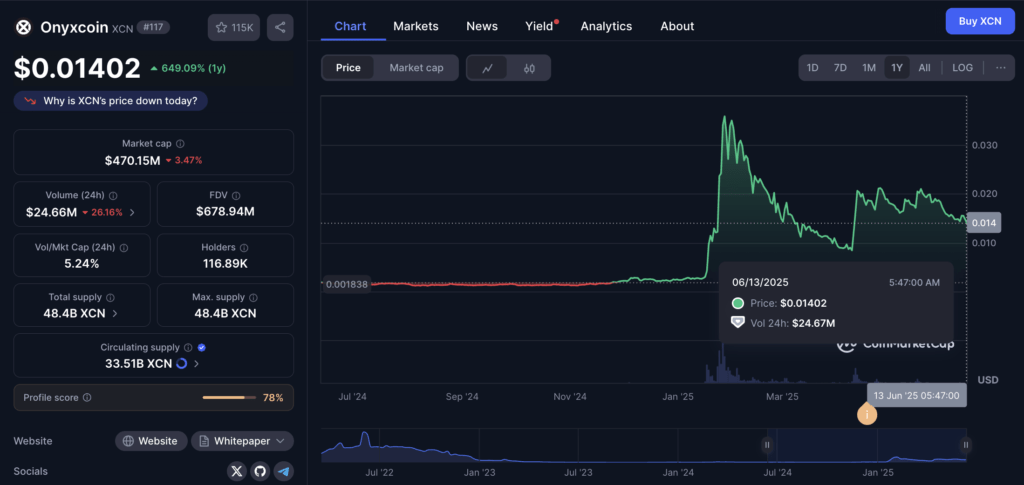Click the 0.014 current price axis label

(984, 223)
